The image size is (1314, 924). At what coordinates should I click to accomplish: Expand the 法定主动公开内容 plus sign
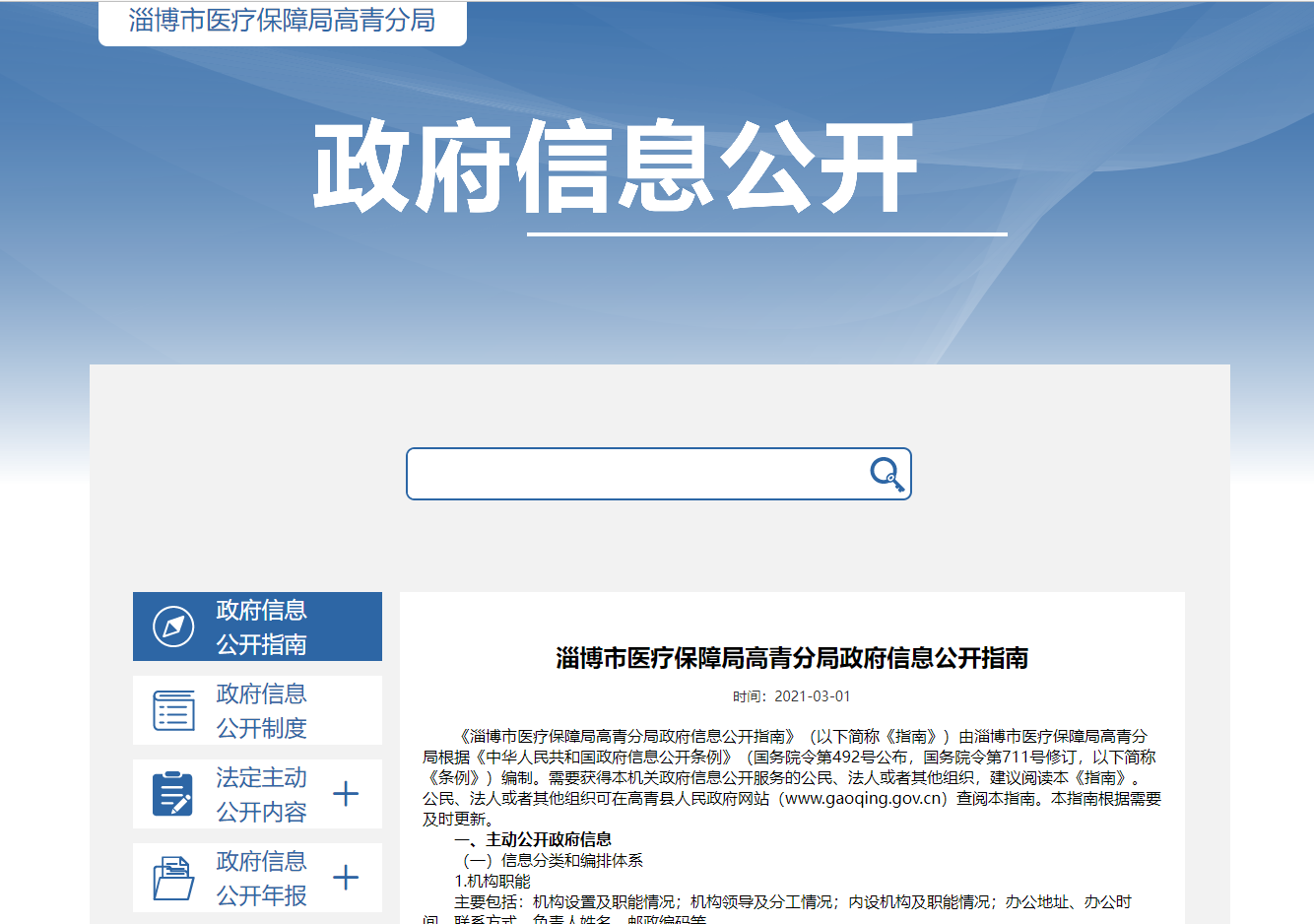pyautogui.click(x=346, y=794)
